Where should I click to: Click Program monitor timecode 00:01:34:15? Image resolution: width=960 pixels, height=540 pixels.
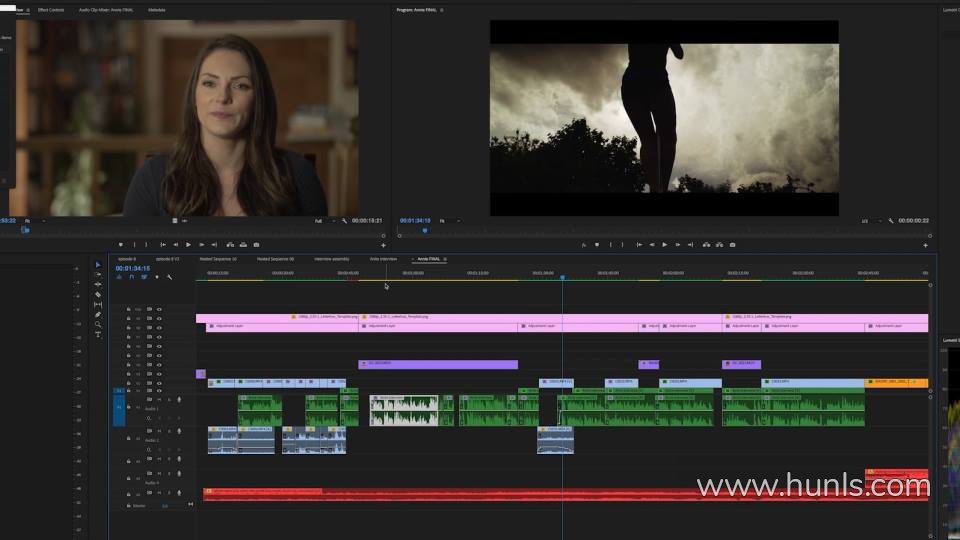[x=415, y=220]
